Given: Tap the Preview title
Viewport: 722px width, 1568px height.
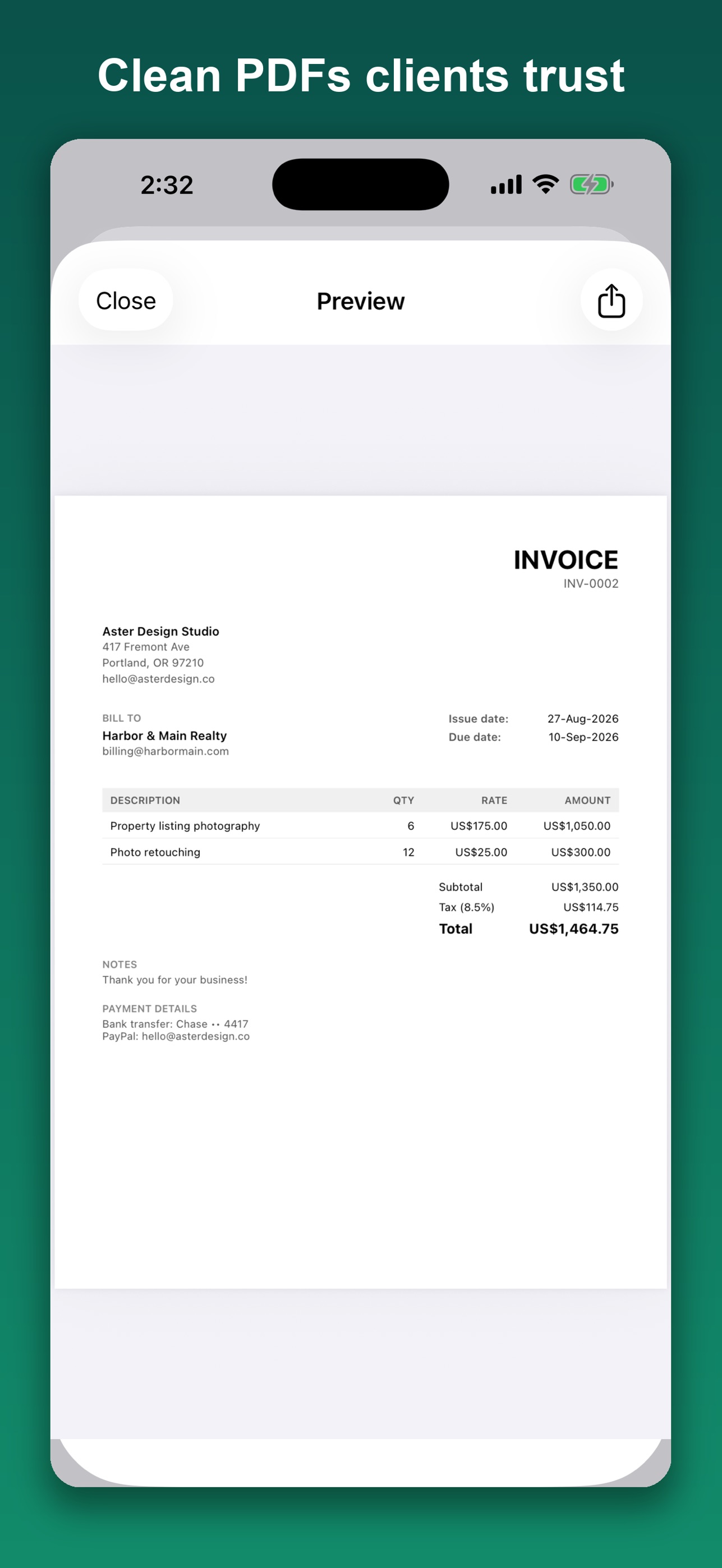Looking at the screenshot, I should tap(360, 301).
